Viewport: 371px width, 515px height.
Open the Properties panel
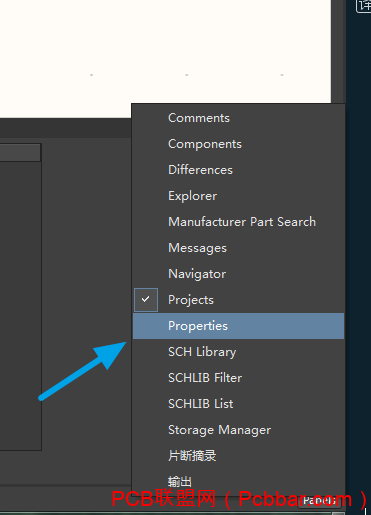[238, 326]
